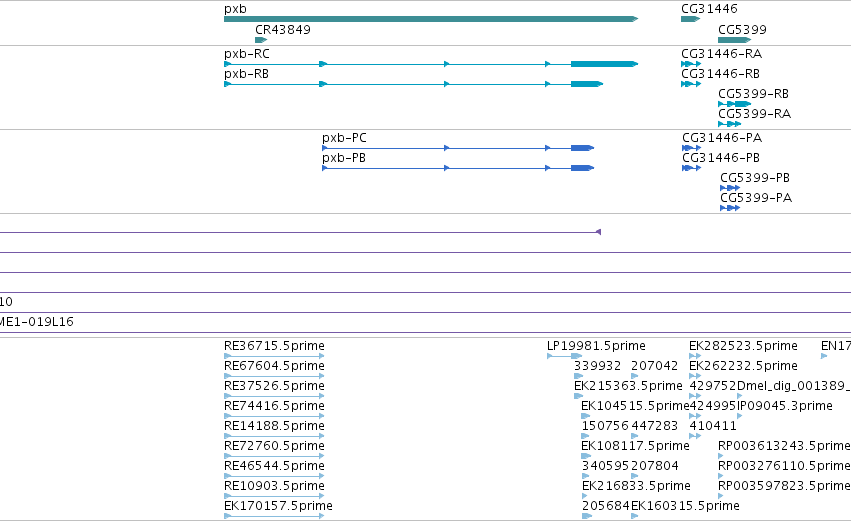Click the pxb-RC transcript thick exon

(604, 64)
